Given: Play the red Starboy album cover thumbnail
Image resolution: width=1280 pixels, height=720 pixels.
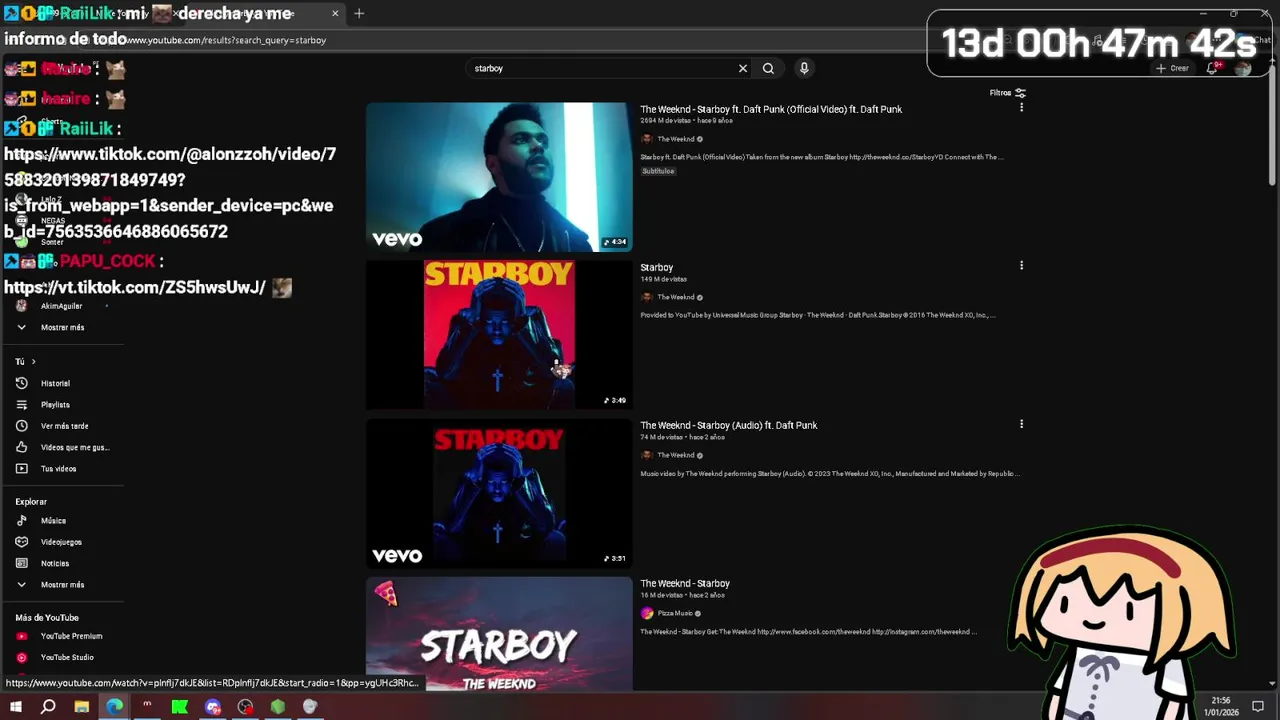Looking at the screenshot, I should [499, 335].
